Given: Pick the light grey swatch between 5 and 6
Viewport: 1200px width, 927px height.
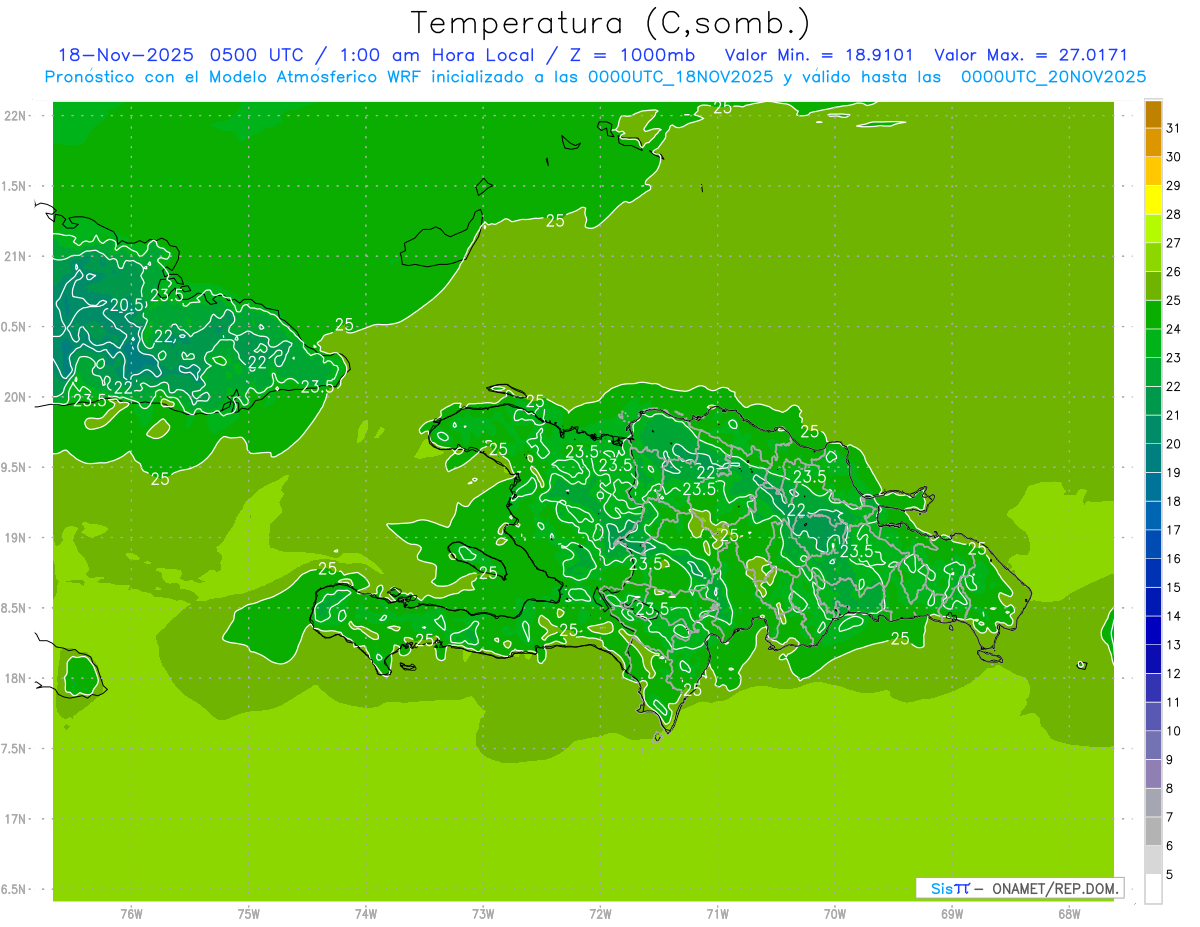Looking at the screenshot, I should point(1153,860).
